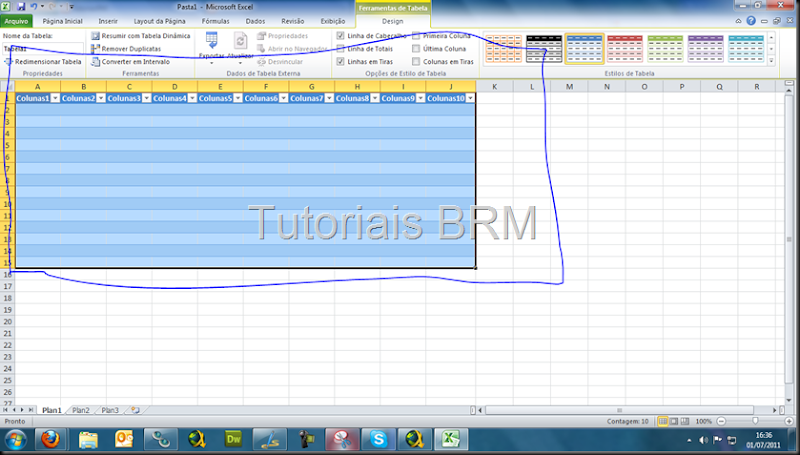Toggle Linha de Cabeçalho checkbox
Viewport: 800px width, 455px height.
341,36
